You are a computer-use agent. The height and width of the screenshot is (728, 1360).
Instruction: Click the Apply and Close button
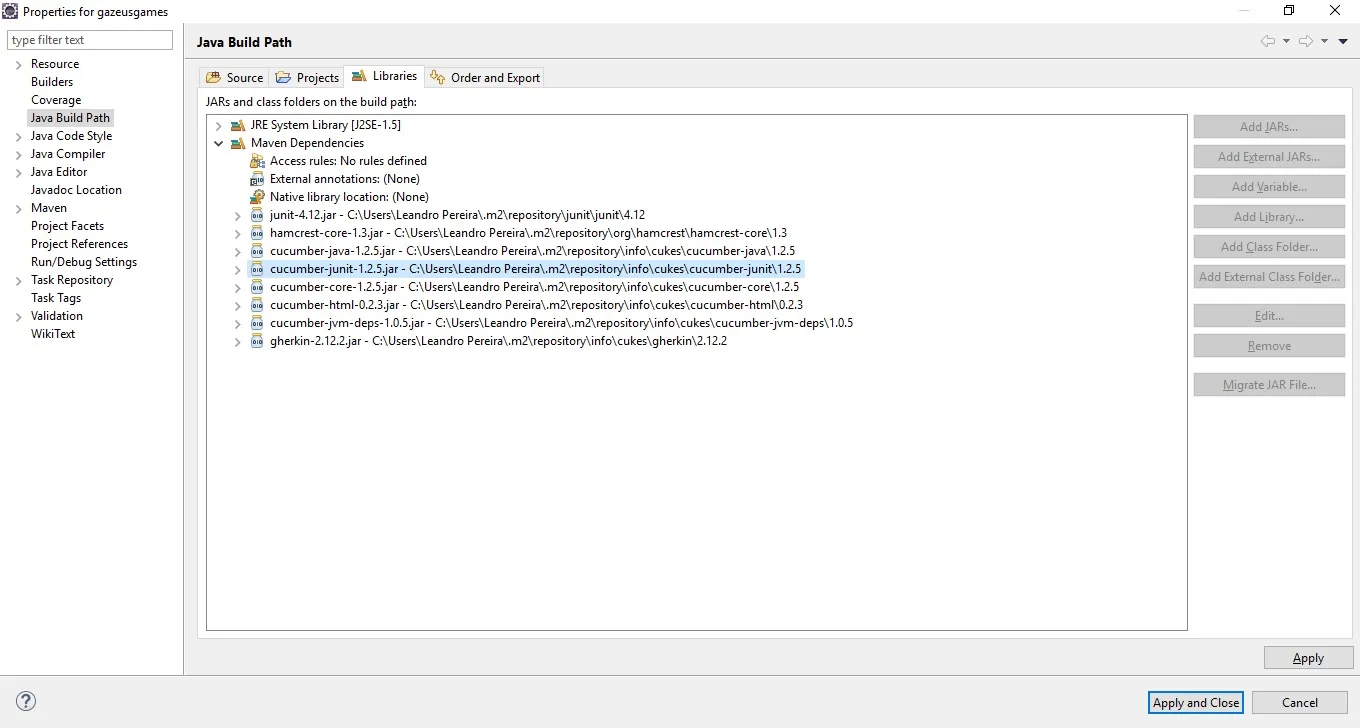click(x=1196, y=702)
